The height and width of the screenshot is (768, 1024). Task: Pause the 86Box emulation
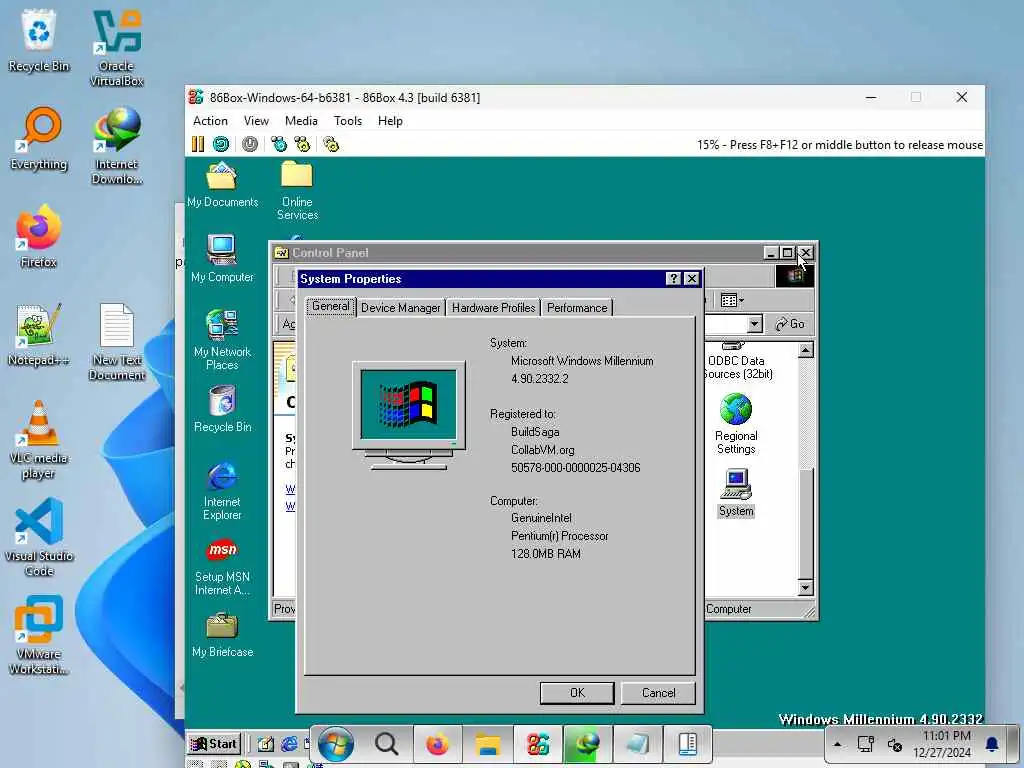pyautogui.click(x=198, y=144)
